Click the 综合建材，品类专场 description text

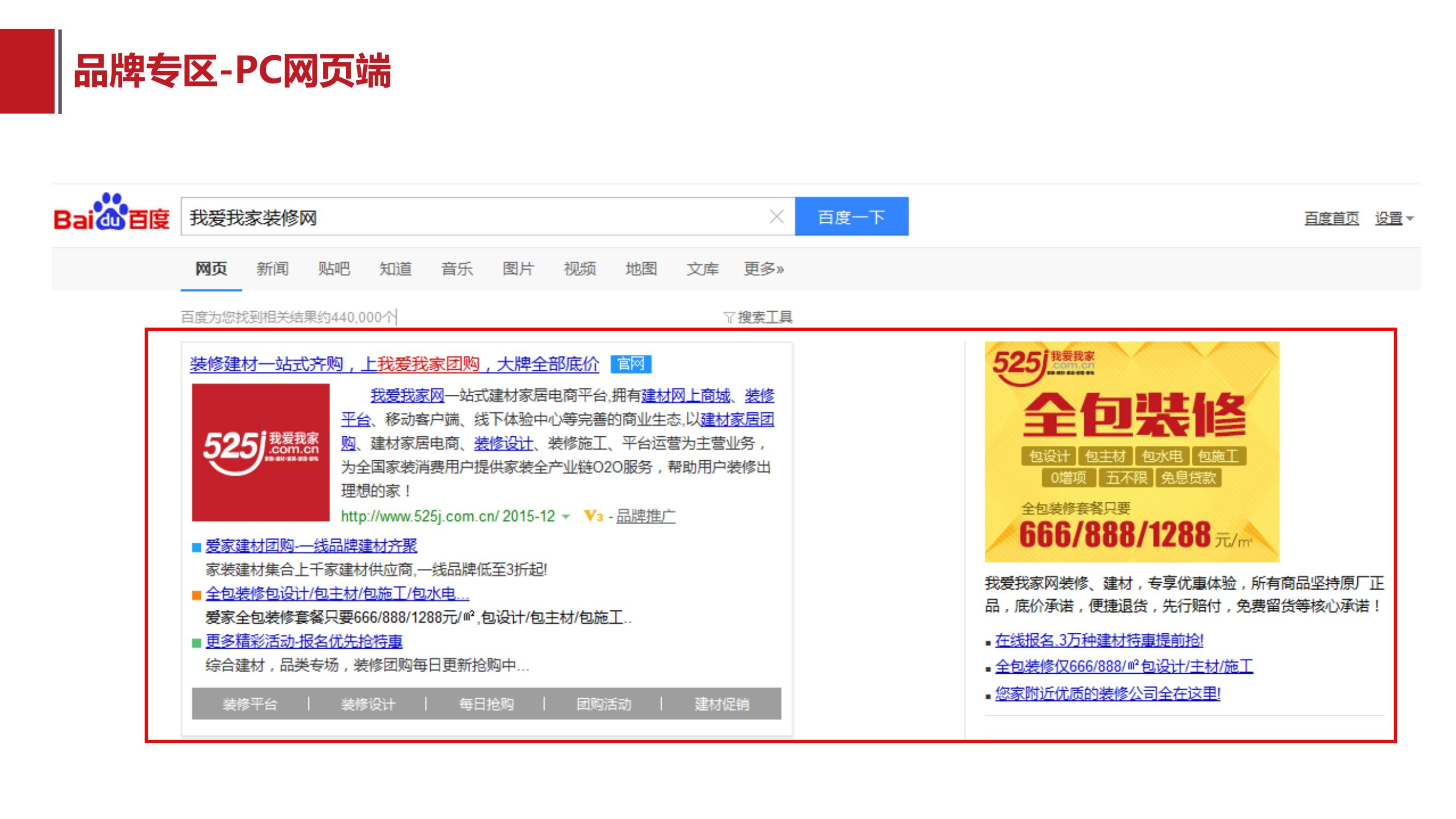[367, 665]
